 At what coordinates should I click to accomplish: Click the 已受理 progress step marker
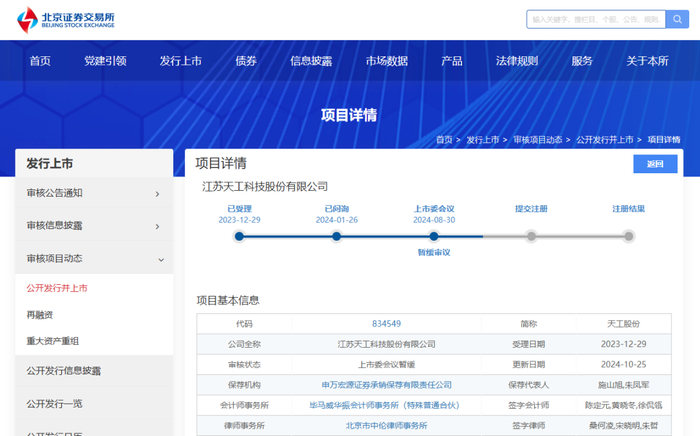[x=239, y=237]
